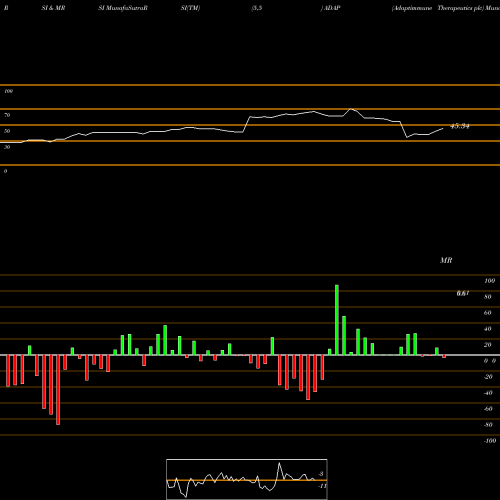This screenshot has width=500, height=500.
Task: Click the 'SI(TM)' header text
Action: 190,8
